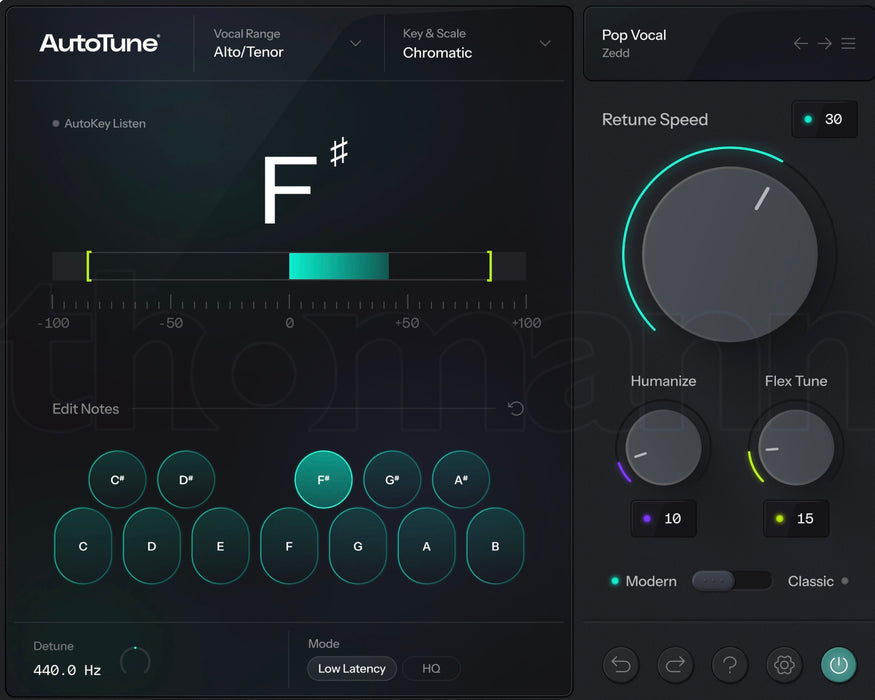The height and width of the screenshot is (700, 875).
Task: Toggle the G natural note key
Action: pyautogui.click(x=358, y=546)
